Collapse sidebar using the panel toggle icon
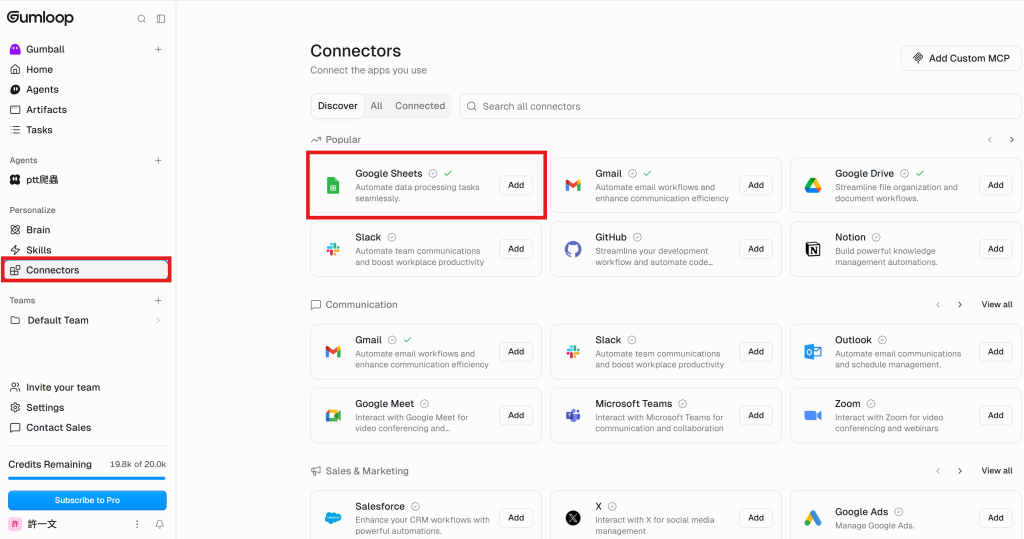The image size is (1024, 539). click(161, 19)
